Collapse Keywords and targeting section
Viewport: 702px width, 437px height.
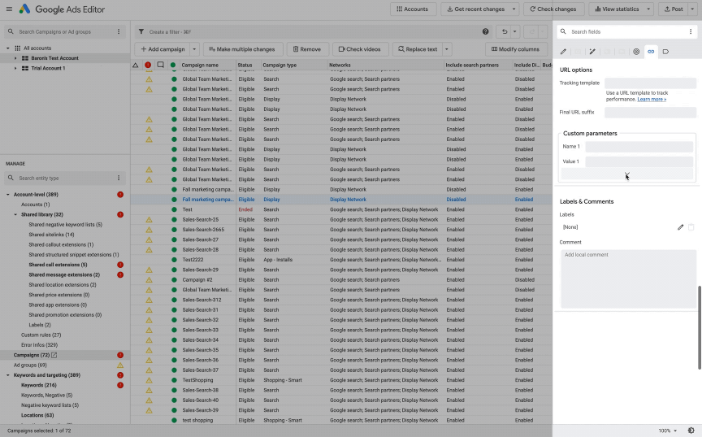8,375
